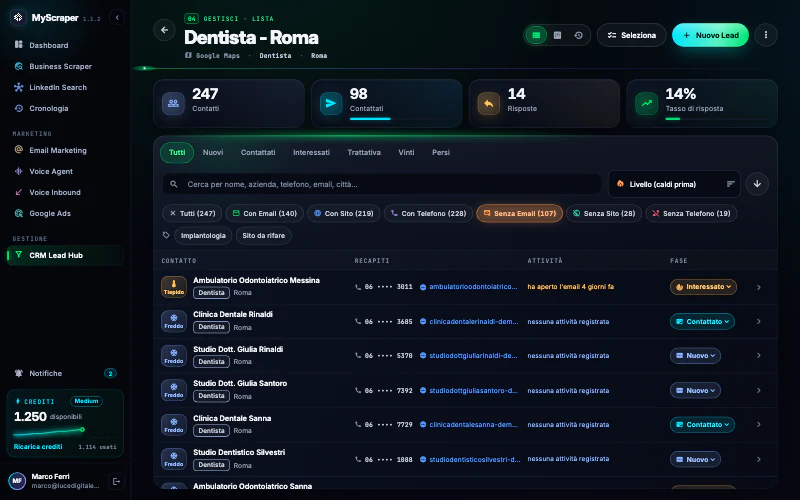Toggle sort direction arrow button

(x=757, y=184)
